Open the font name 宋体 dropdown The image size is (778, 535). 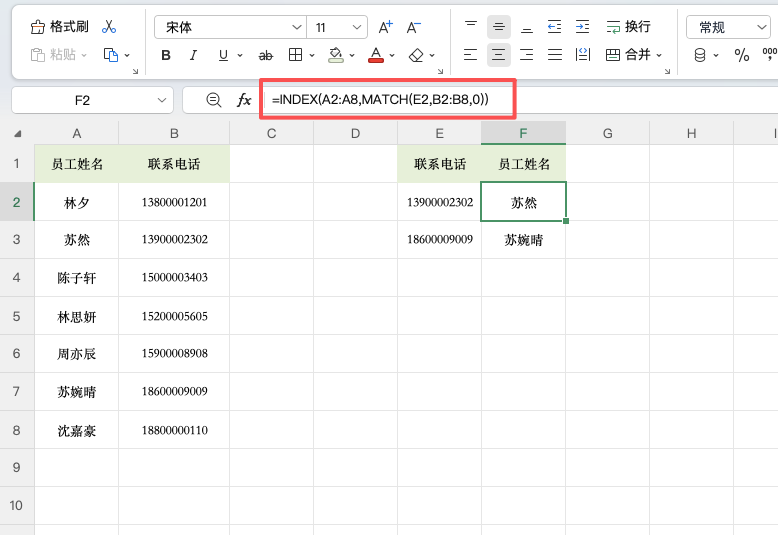click(x=297, y=27)
